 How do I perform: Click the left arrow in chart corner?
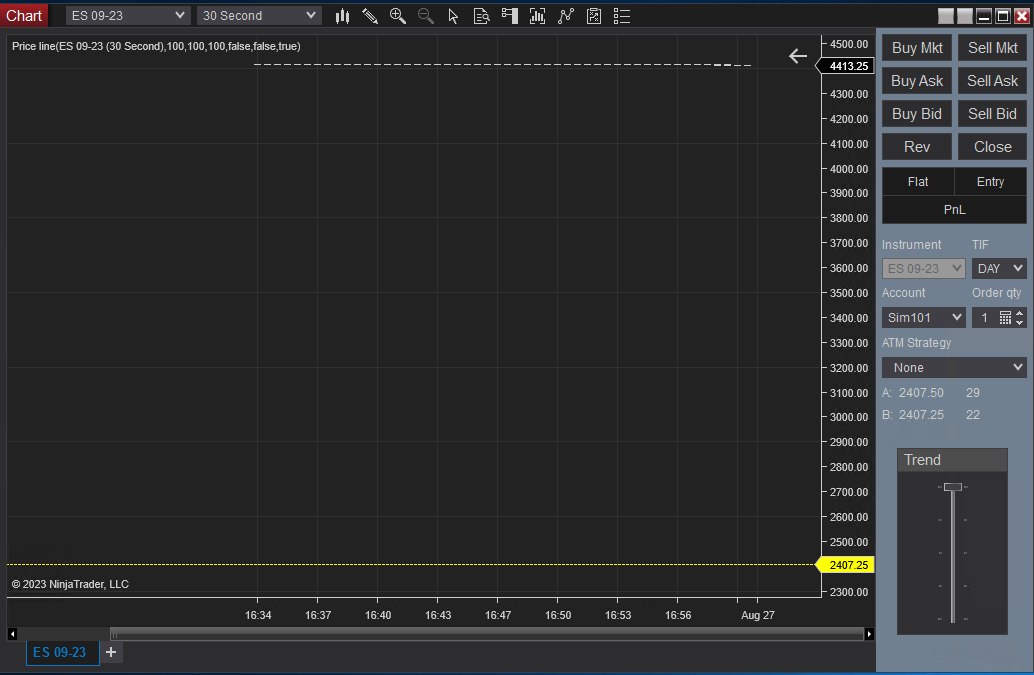pos(797,56)
